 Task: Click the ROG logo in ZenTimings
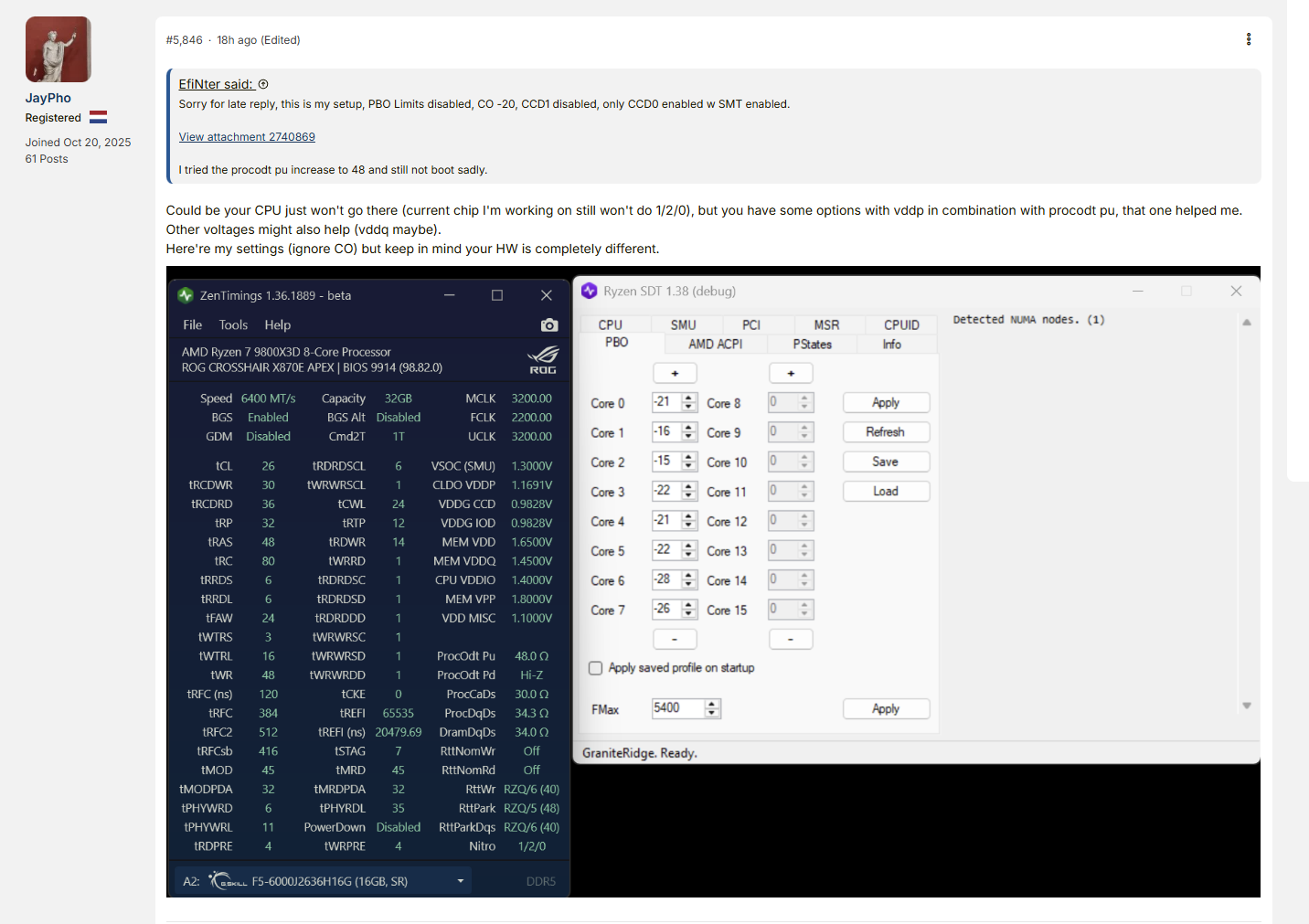[543, 359]
